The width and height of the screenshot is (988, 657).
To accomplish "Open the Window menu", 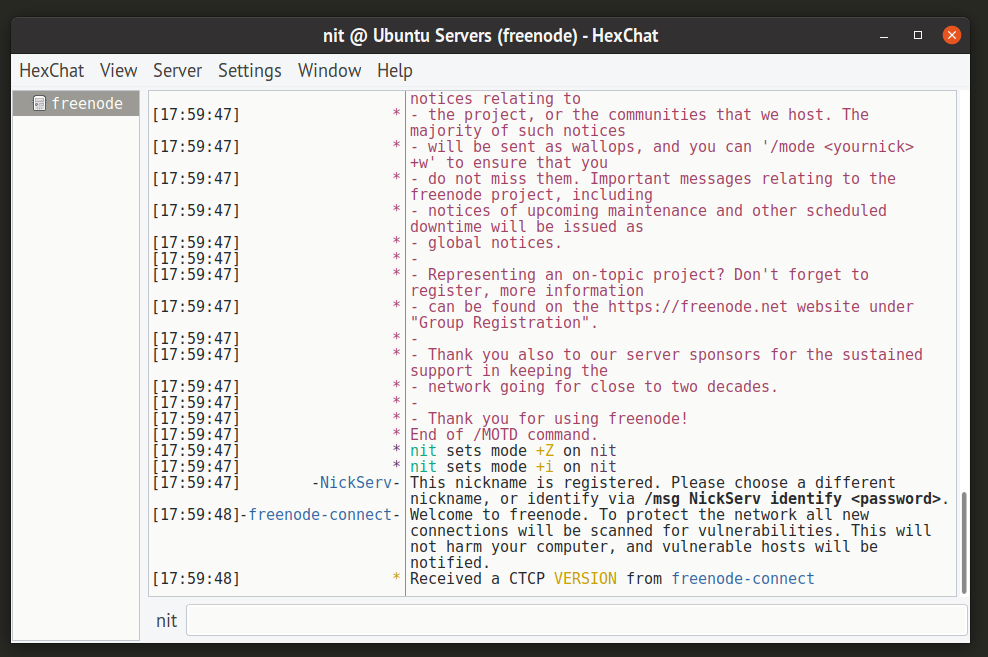I will click(x=330, y=71).
